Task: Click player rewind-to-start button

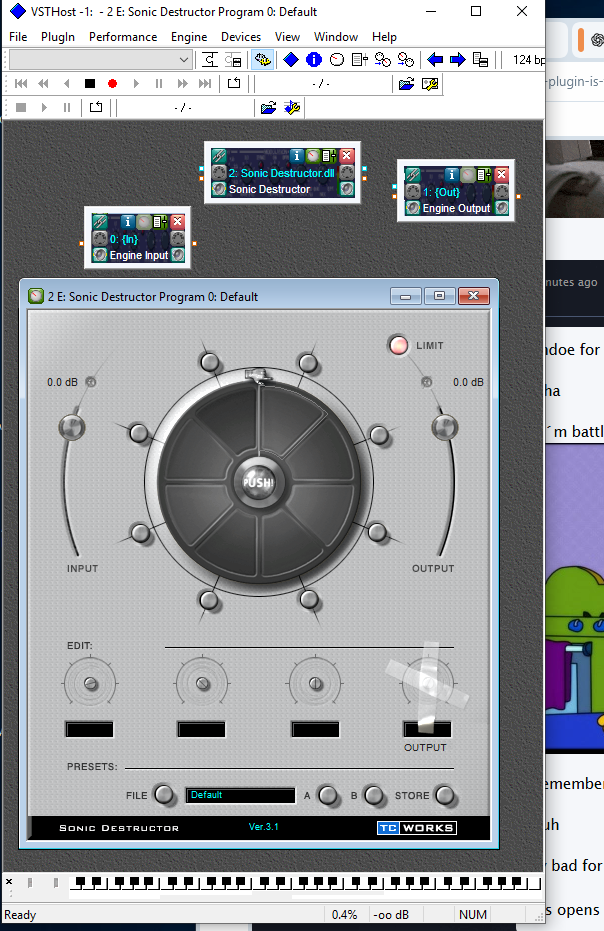Action: point(21,84)
